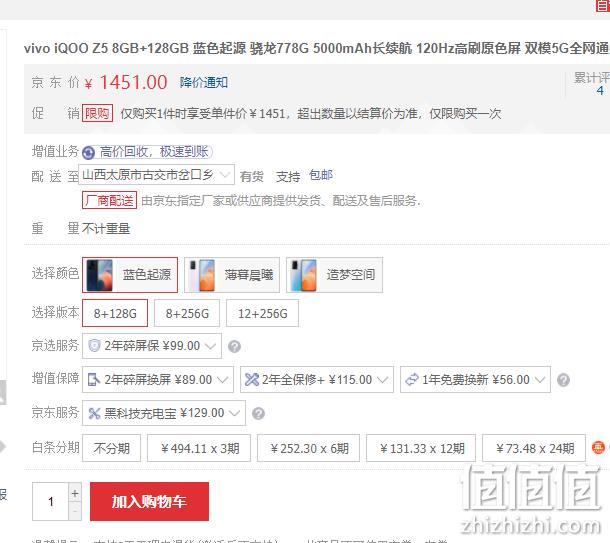Click the quantity input field showing 1

point(50,501)
